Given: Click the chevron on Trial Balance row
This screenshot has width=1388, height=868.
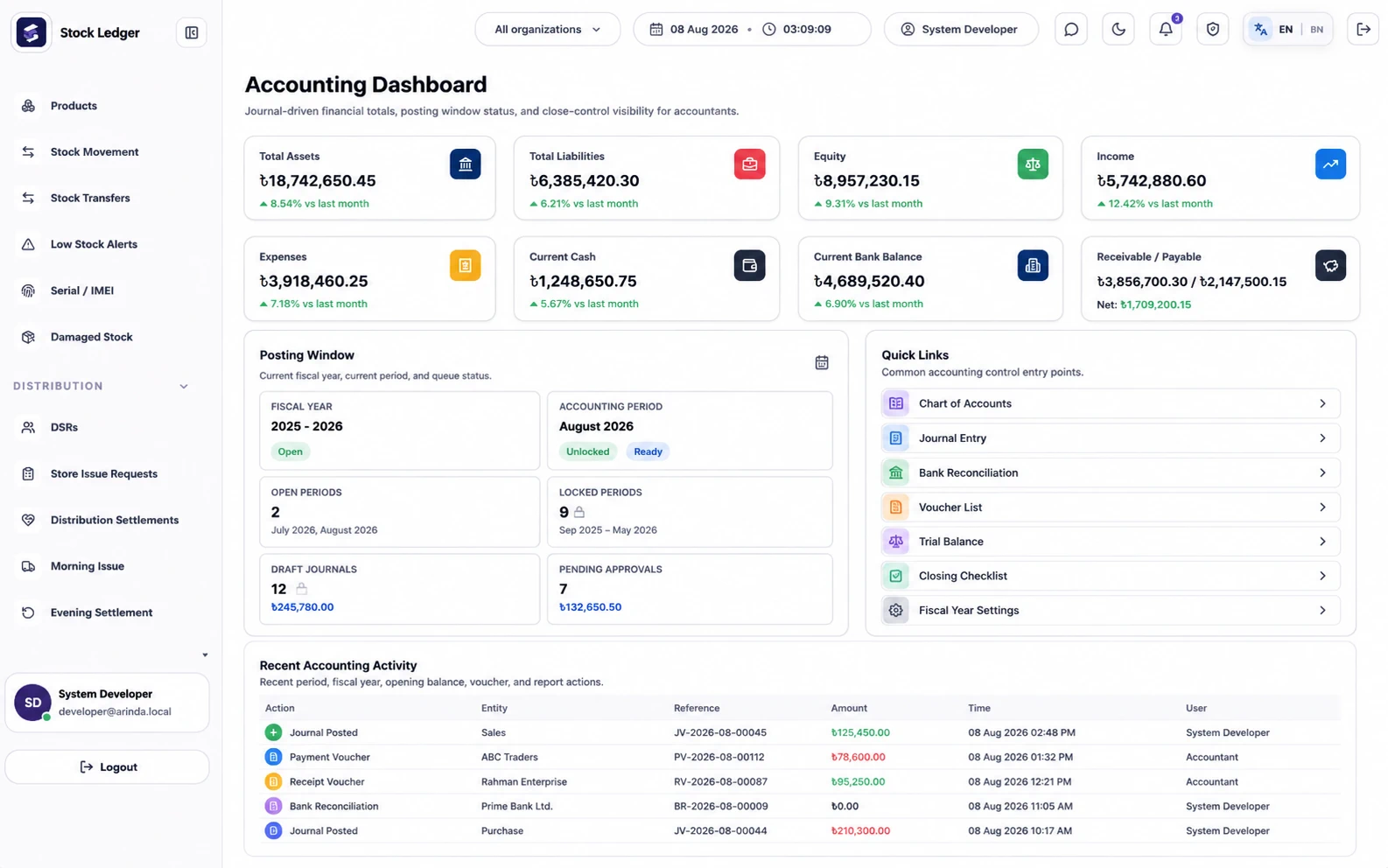Looking at the screenshot, I should point(1322,542).
